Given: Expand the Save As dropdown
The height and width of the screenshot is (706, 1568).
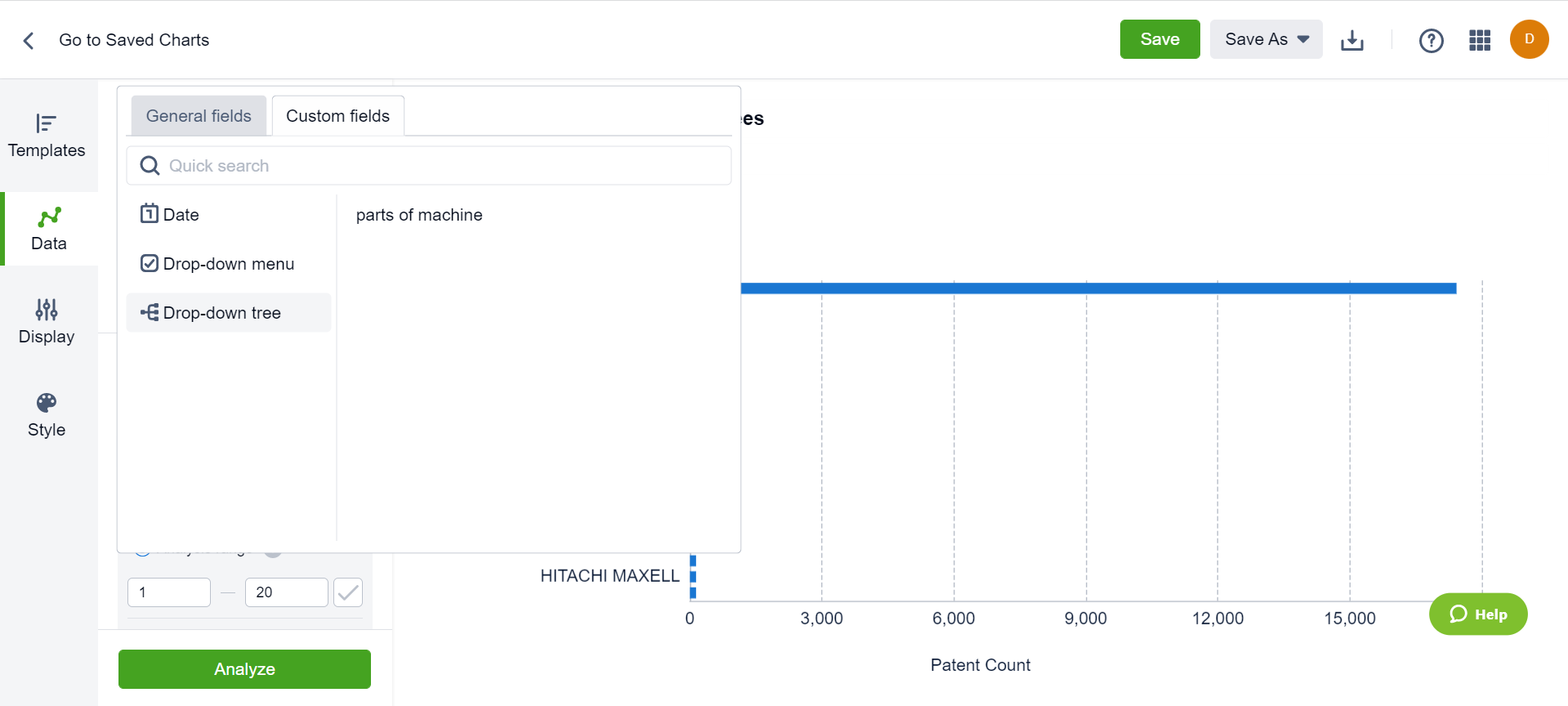Looking at the screenshot, I should pos(1266,39).
